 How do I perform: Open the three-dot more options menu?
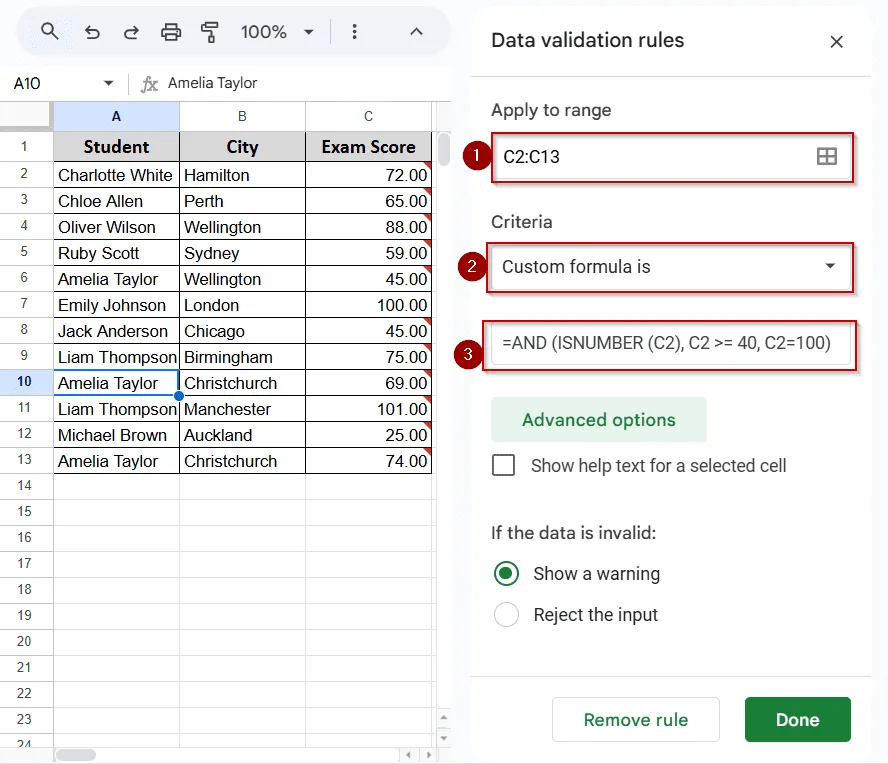355,32
